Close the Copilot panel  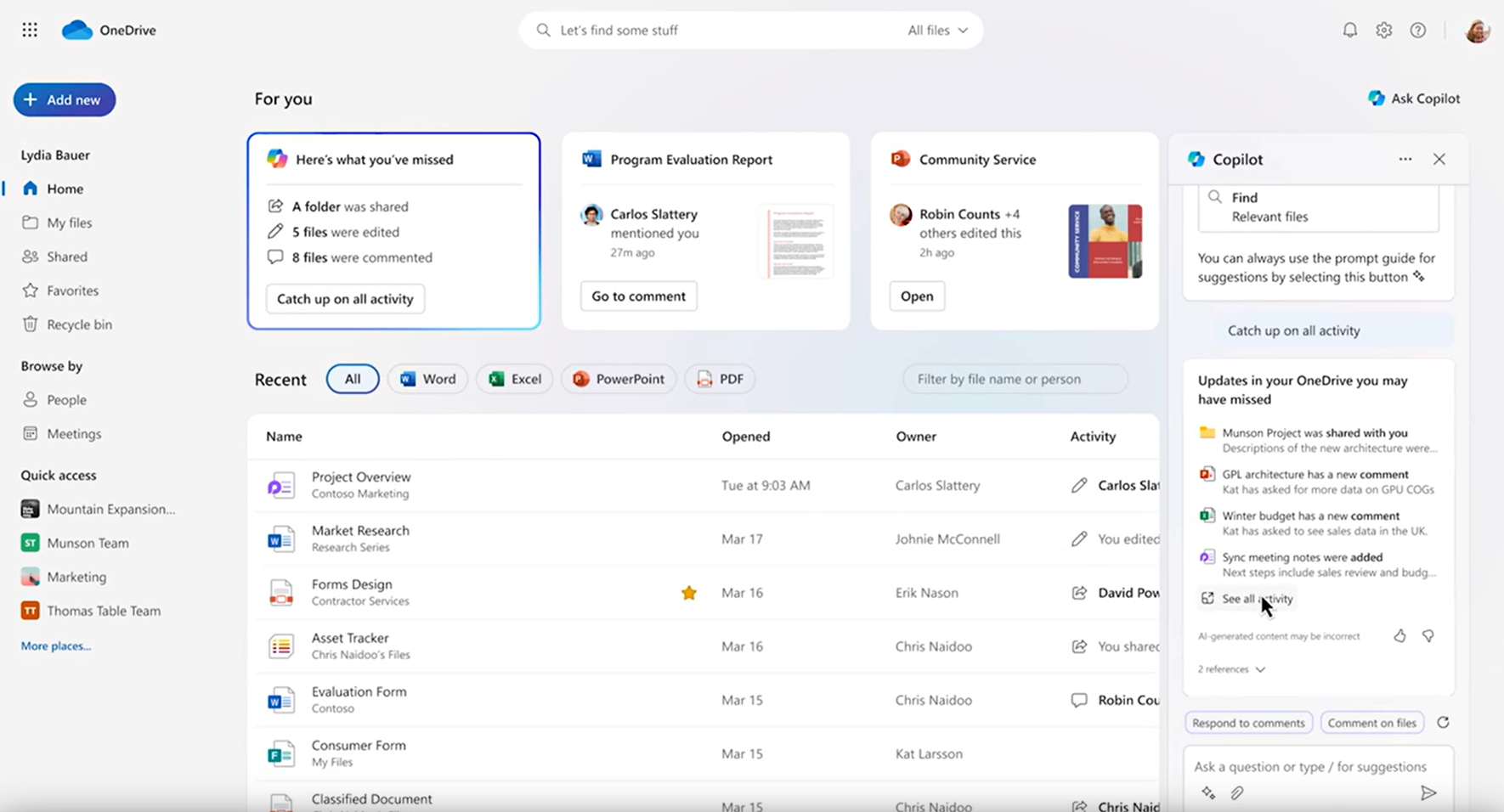coord(1439,159)
